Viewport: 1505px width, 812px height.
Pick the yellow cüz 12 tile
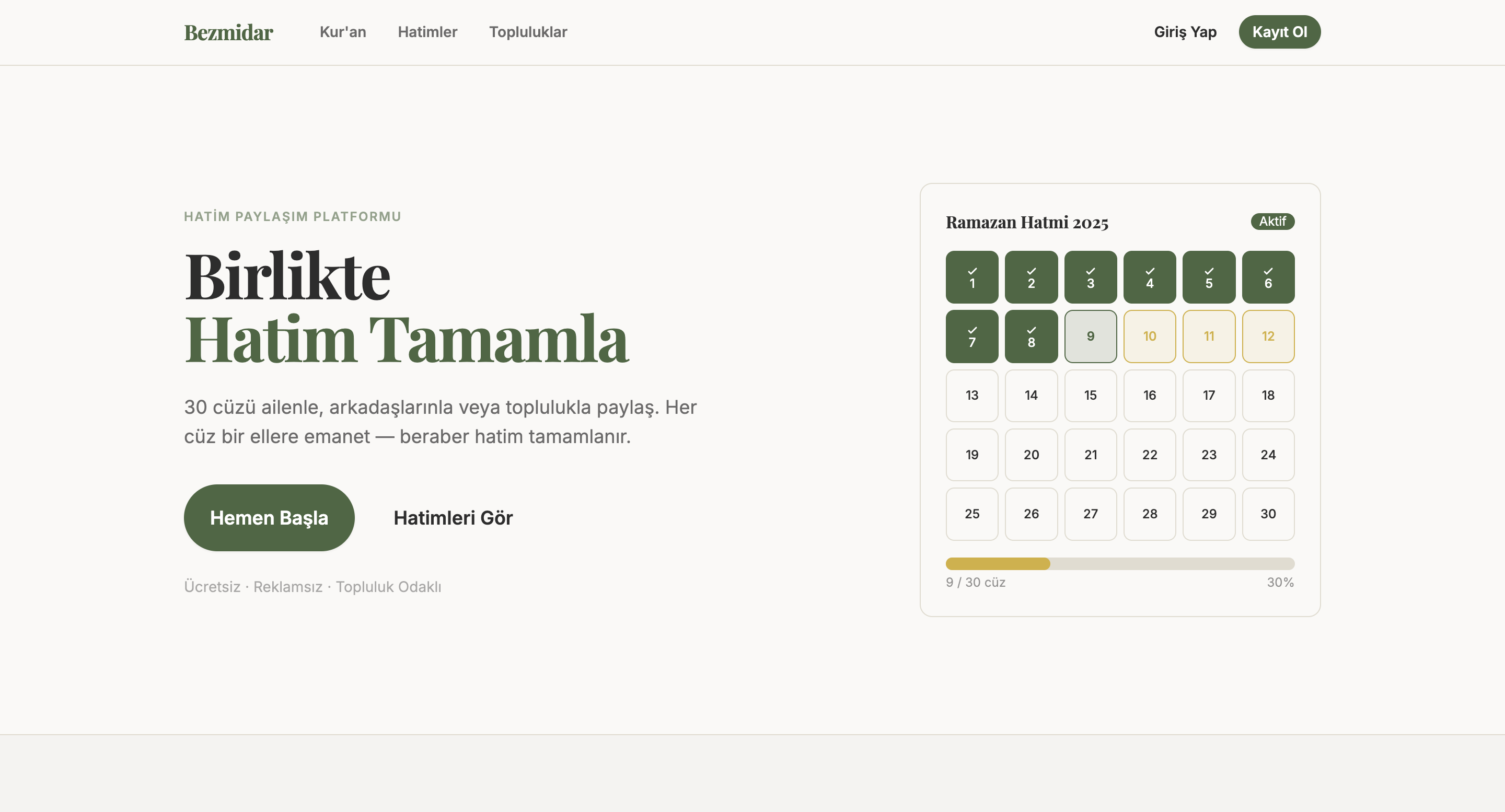[x=1268, y=337]
